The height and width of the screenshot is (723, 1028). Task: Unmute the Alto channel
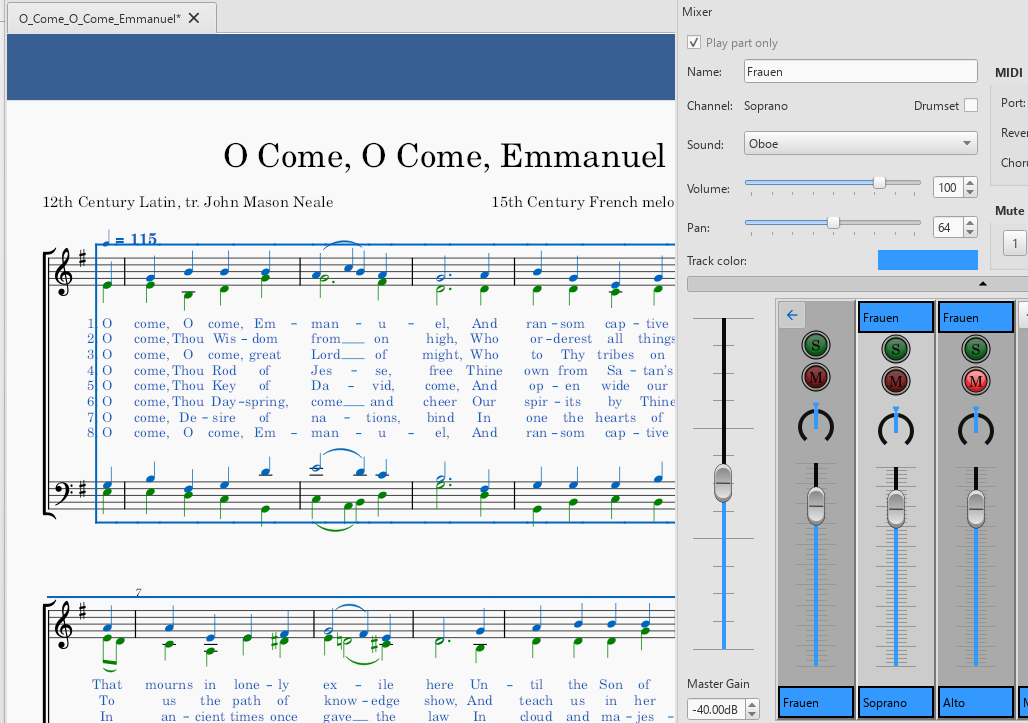975,380
